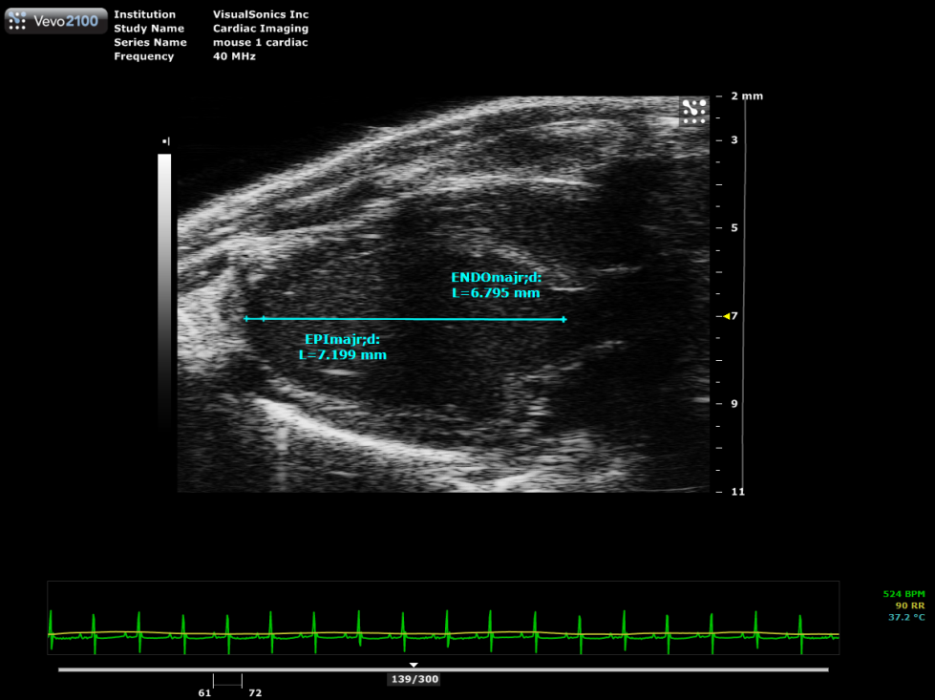The image size is (935, 700).
Task: Click the 37.2 °C temperature readout
Action: [906, 617]
